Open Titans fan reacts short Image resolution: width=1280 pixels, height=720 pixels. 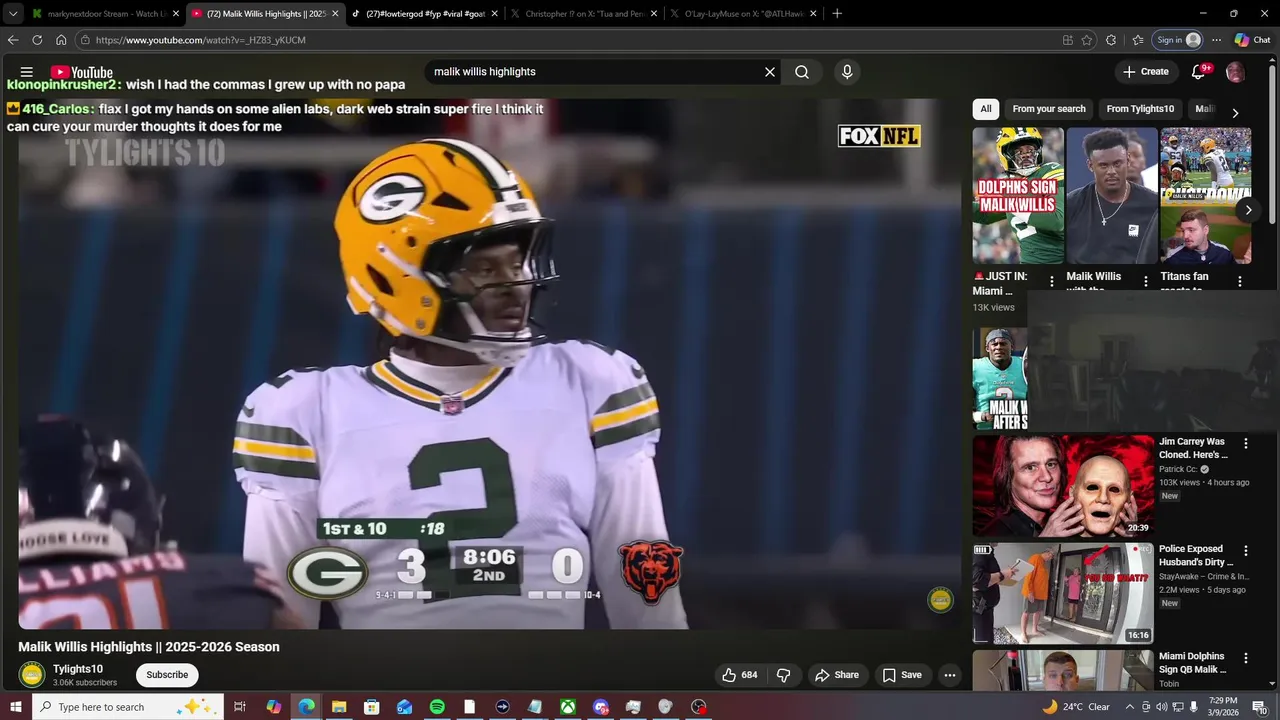[1205, 196]
